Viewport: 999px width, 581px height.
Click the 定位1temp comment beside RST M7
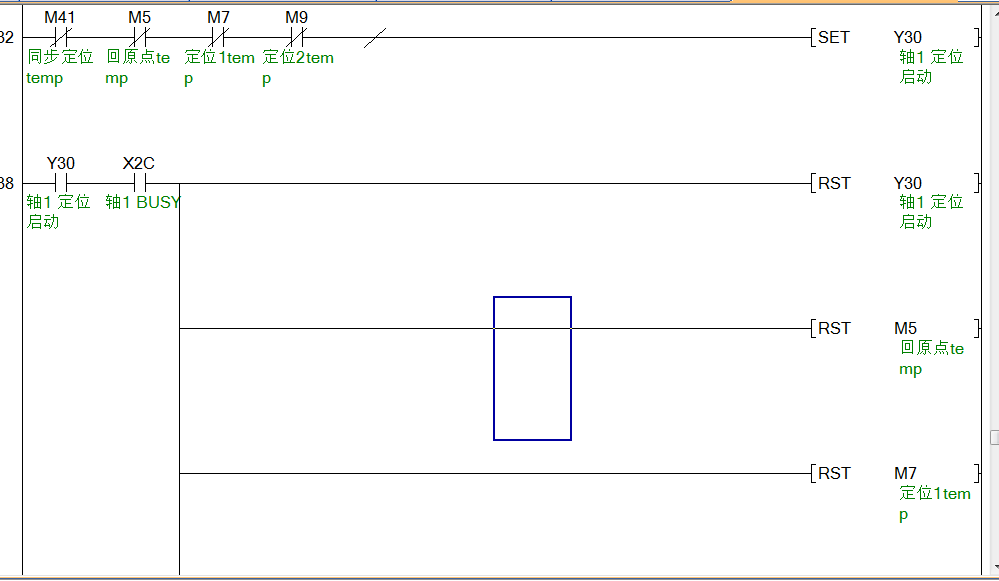[x=934, y=503]
